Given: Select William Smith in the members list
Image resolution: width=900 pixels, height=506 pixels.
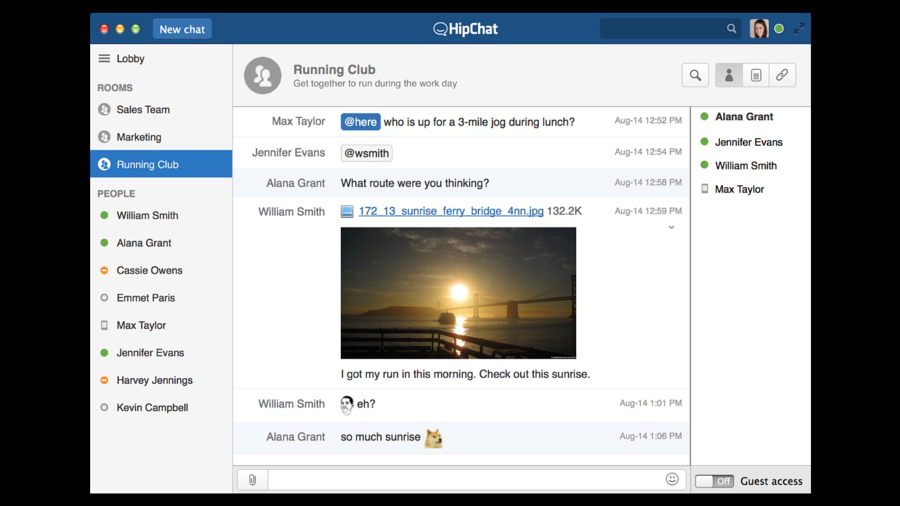Looking at the screenshot, I should 746,166.
